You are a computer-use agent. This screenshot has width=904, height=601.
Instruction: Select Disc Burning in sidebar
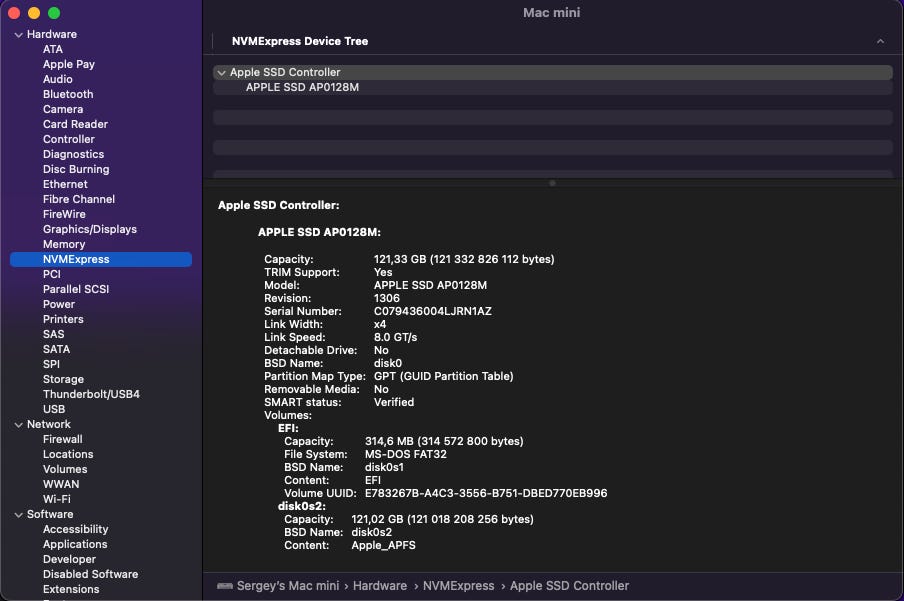pos(76,170)
